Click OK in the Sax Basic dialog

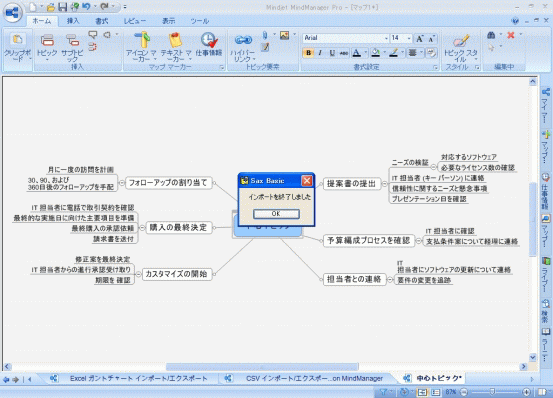point(276,214)
